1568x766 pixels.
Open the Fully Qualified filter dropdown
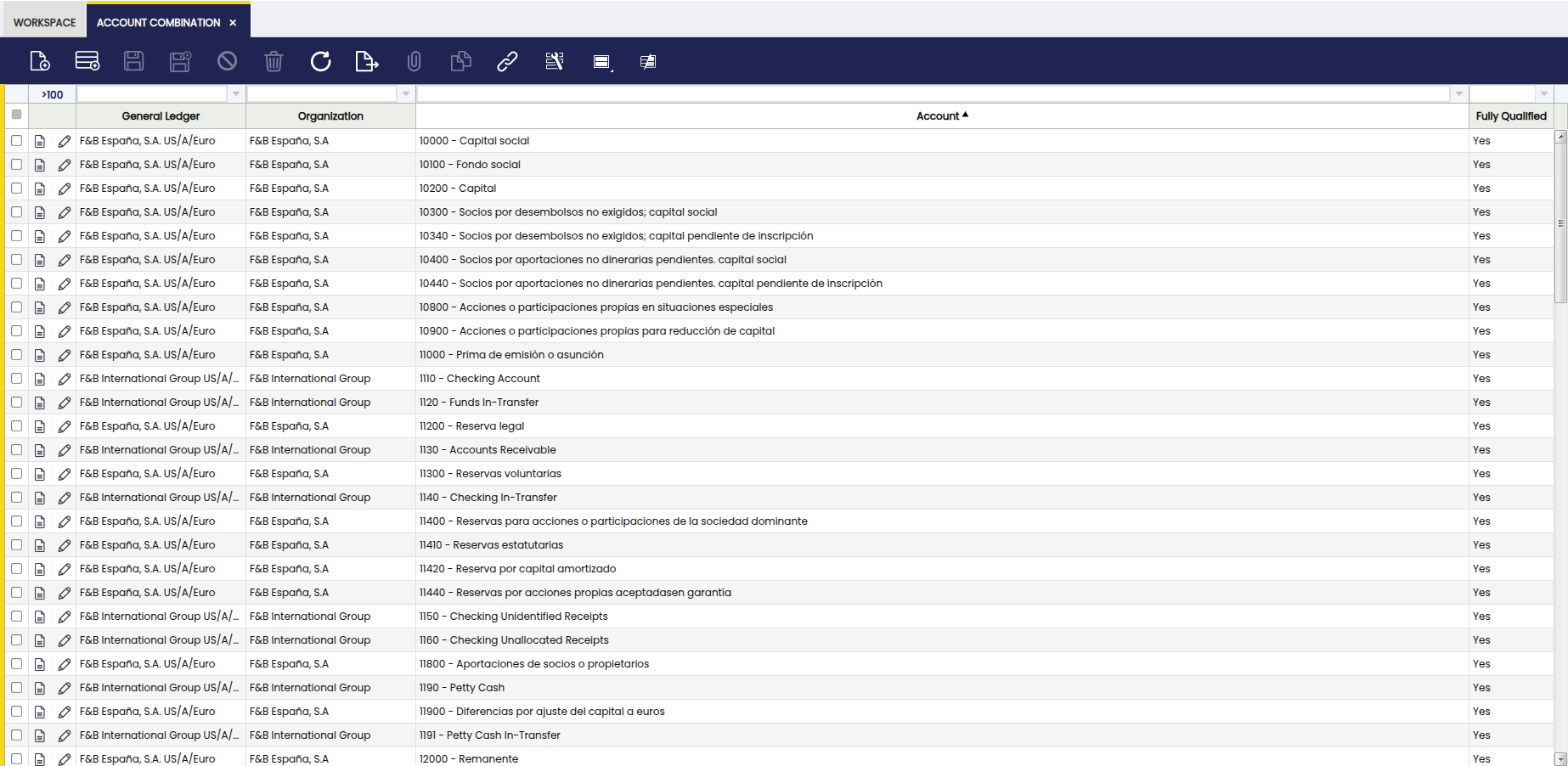click(1543, 94)
